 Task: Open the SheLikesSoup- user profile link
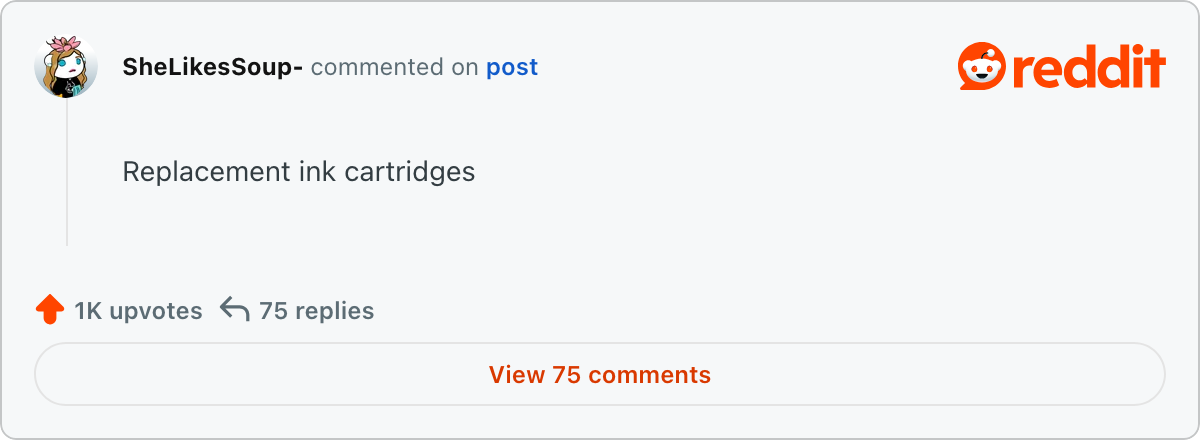pyautogui.click(x=213, y=68)
